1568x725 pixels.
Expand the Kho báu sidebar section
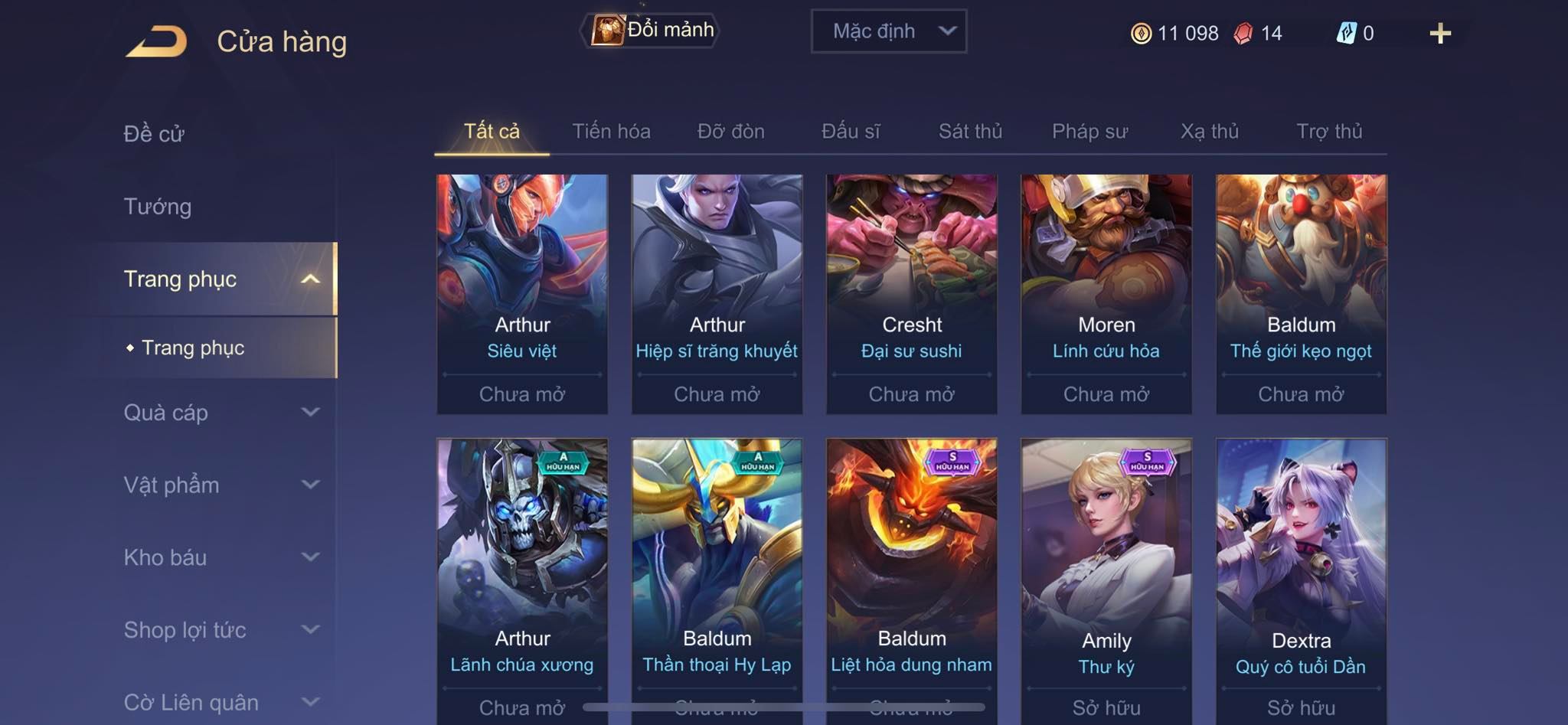pos(217,557)
